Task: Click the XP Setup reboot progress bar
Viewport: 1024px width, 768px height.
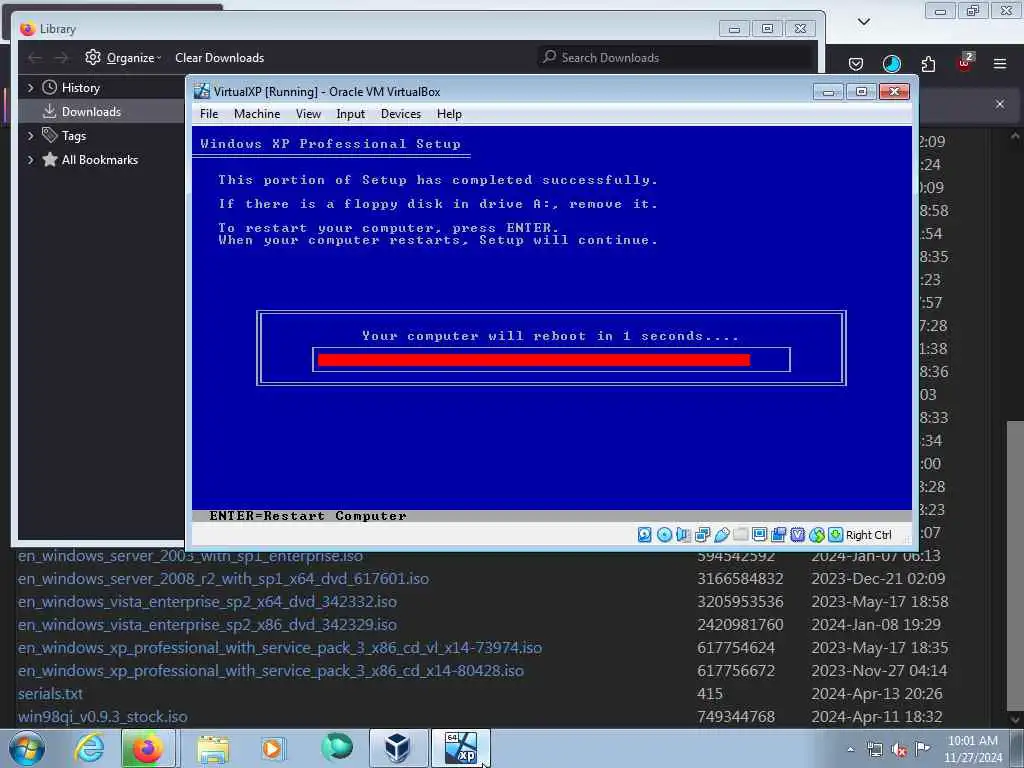Action: coord(551,360)
